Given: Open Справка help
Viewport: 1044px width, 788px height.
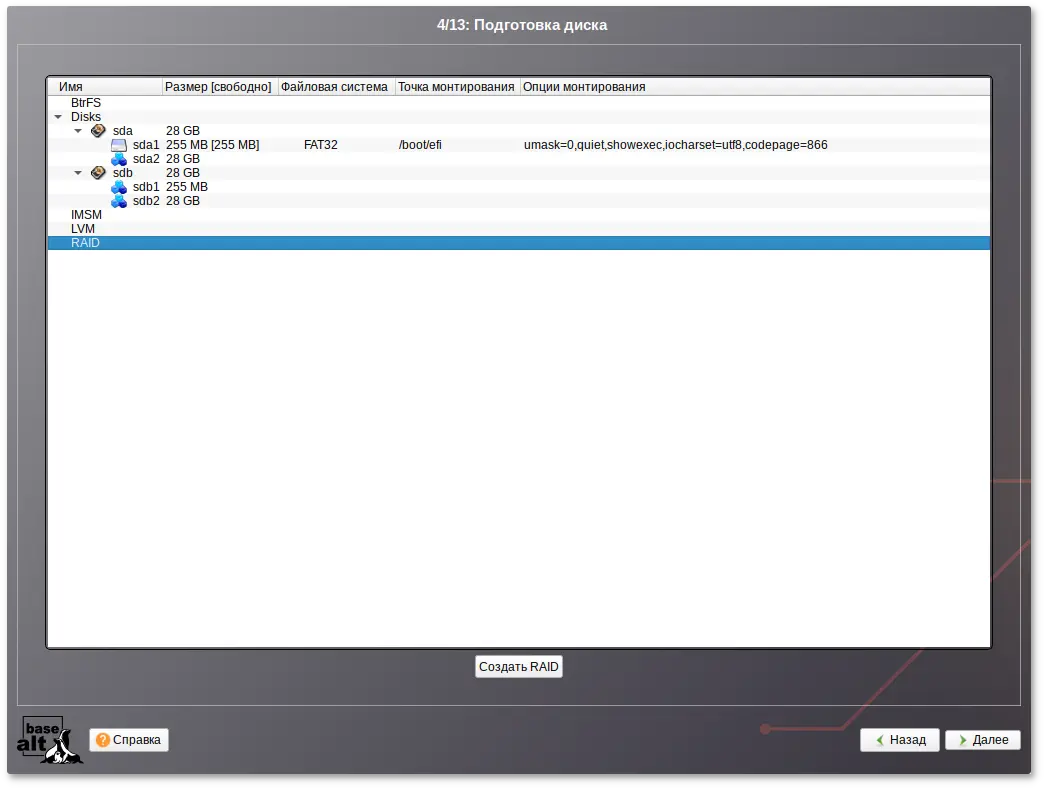Looking at the screenshot, I should [129, 740].
